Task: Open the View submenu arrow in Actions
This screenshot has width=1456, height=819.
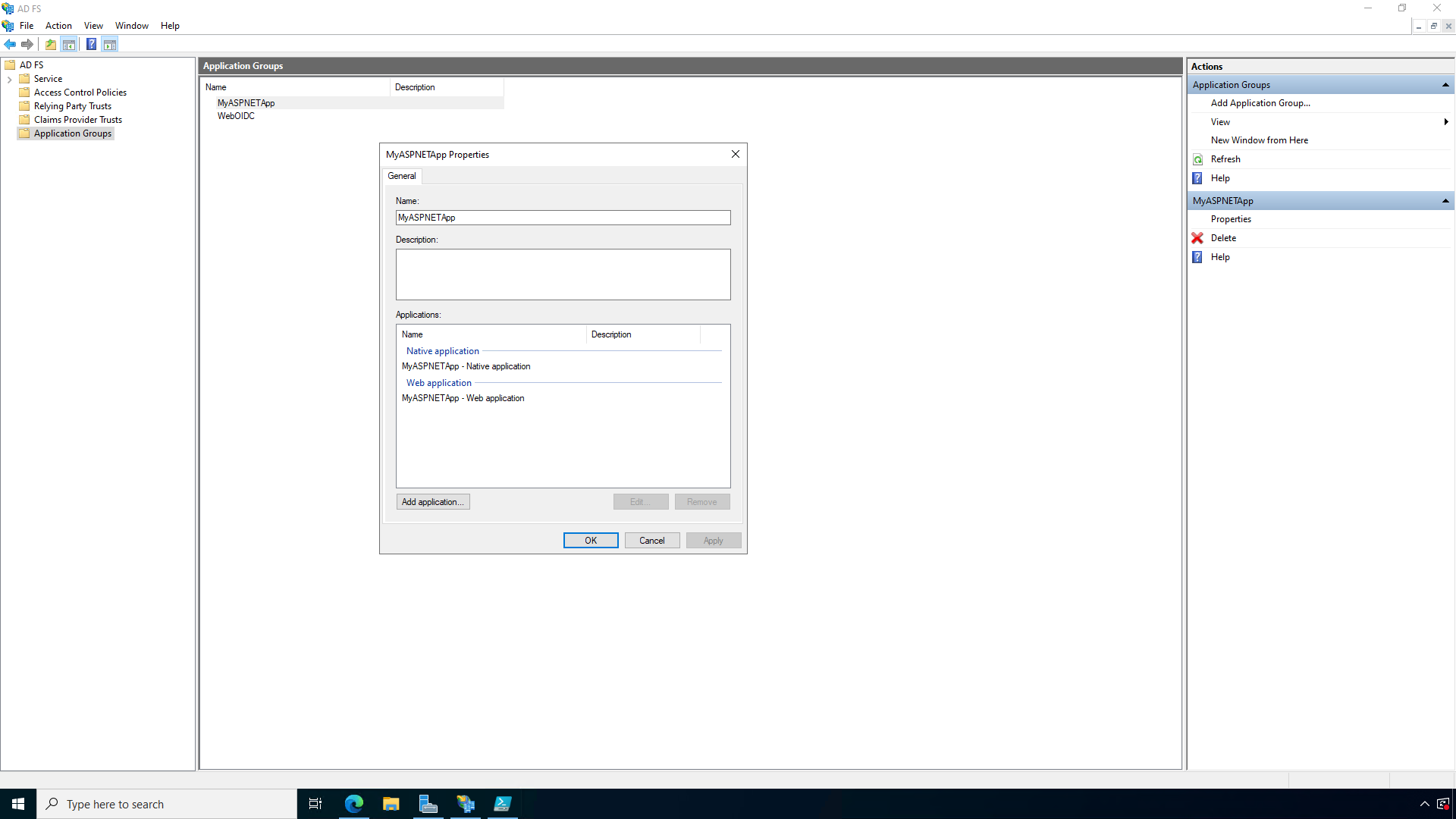Action: pos(1445,121)
